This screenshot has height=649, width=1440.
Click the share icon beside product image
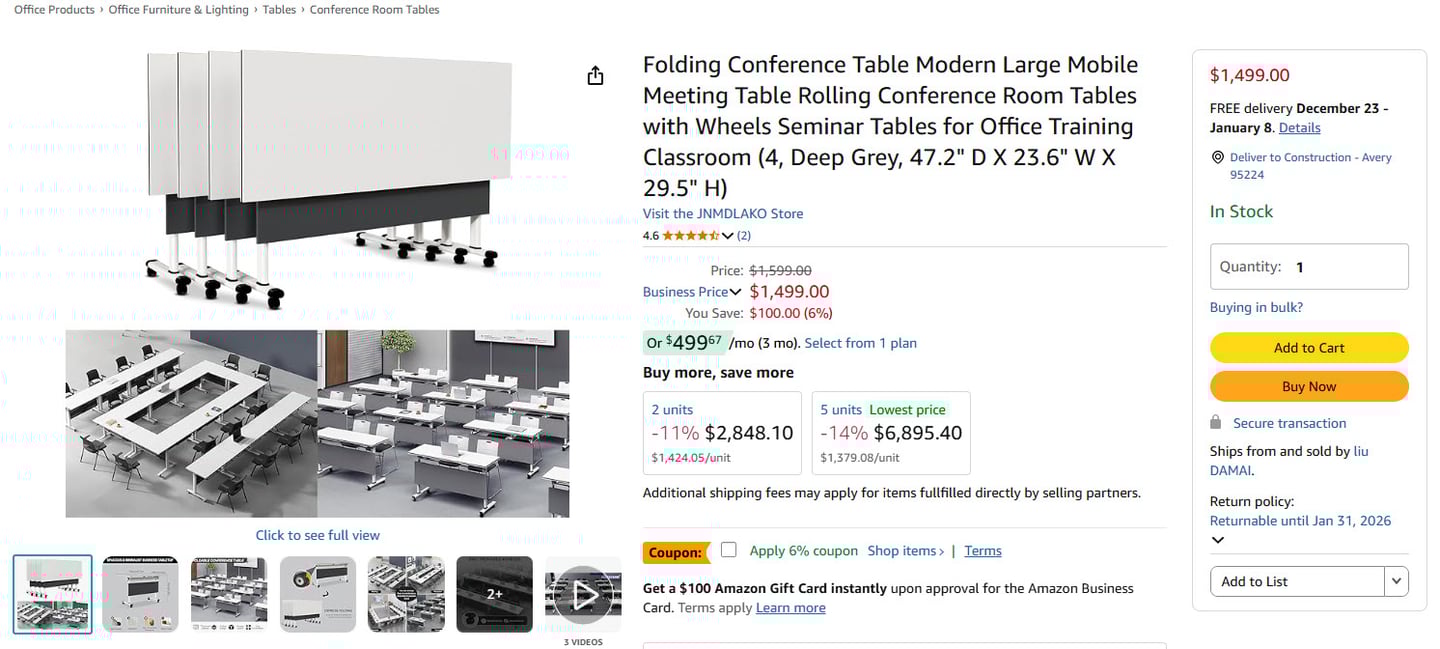point(595,76)
